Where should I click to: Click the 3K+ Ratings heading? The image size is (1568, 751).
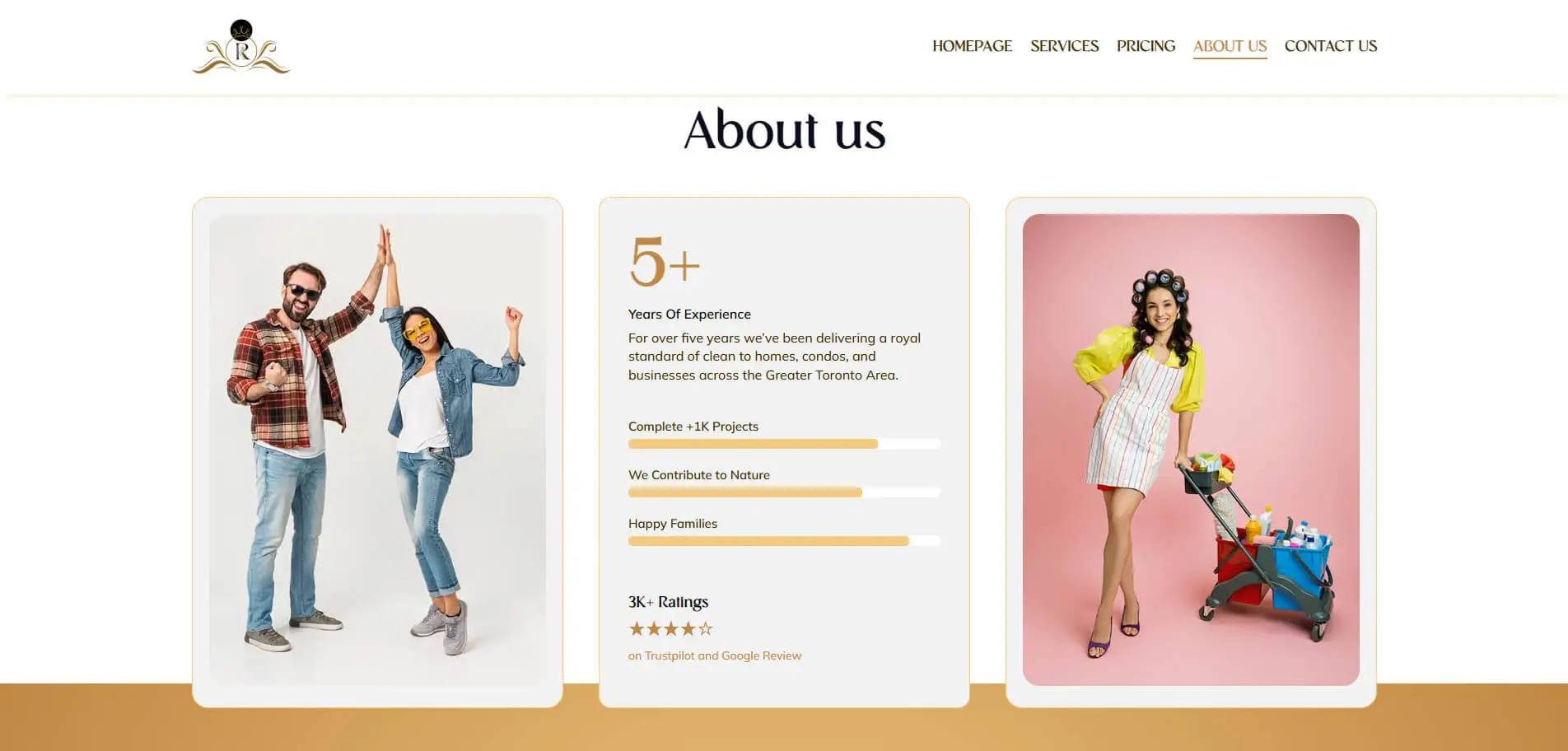point(668,602)
